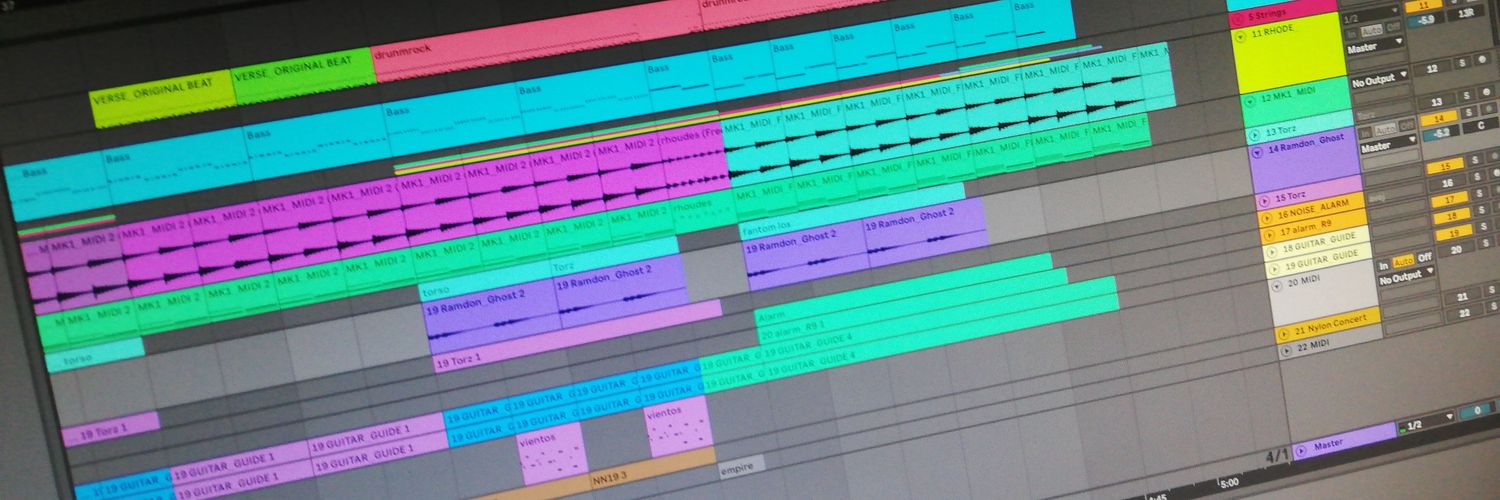
Task: Set track 20 monitor to Auto
Action: pyautogui.click(x=1403, y=262)
